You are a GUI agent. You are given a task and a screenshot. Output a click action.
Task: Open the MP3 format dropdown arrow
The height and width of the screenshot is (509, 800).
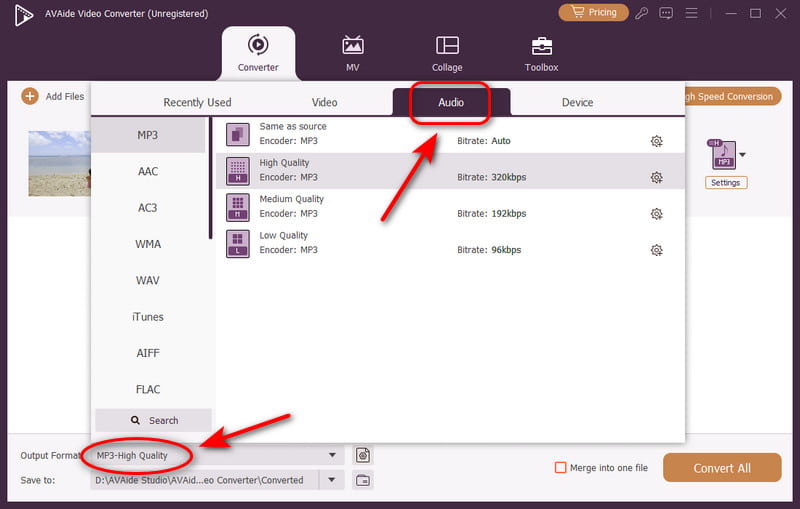coord(742,155)
